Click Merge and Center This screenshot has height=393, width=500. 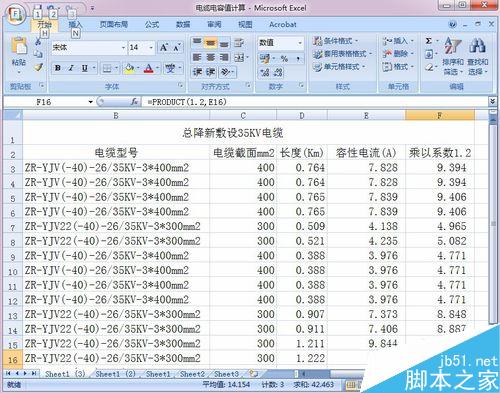tap(239, 58)
